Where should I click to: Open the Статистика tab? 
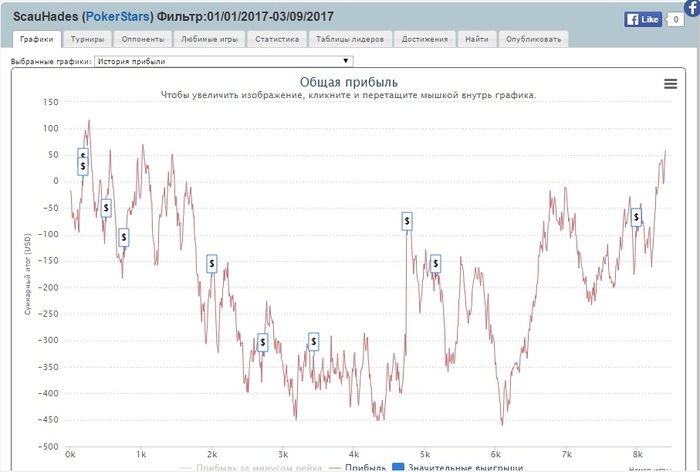coord(277,39)
